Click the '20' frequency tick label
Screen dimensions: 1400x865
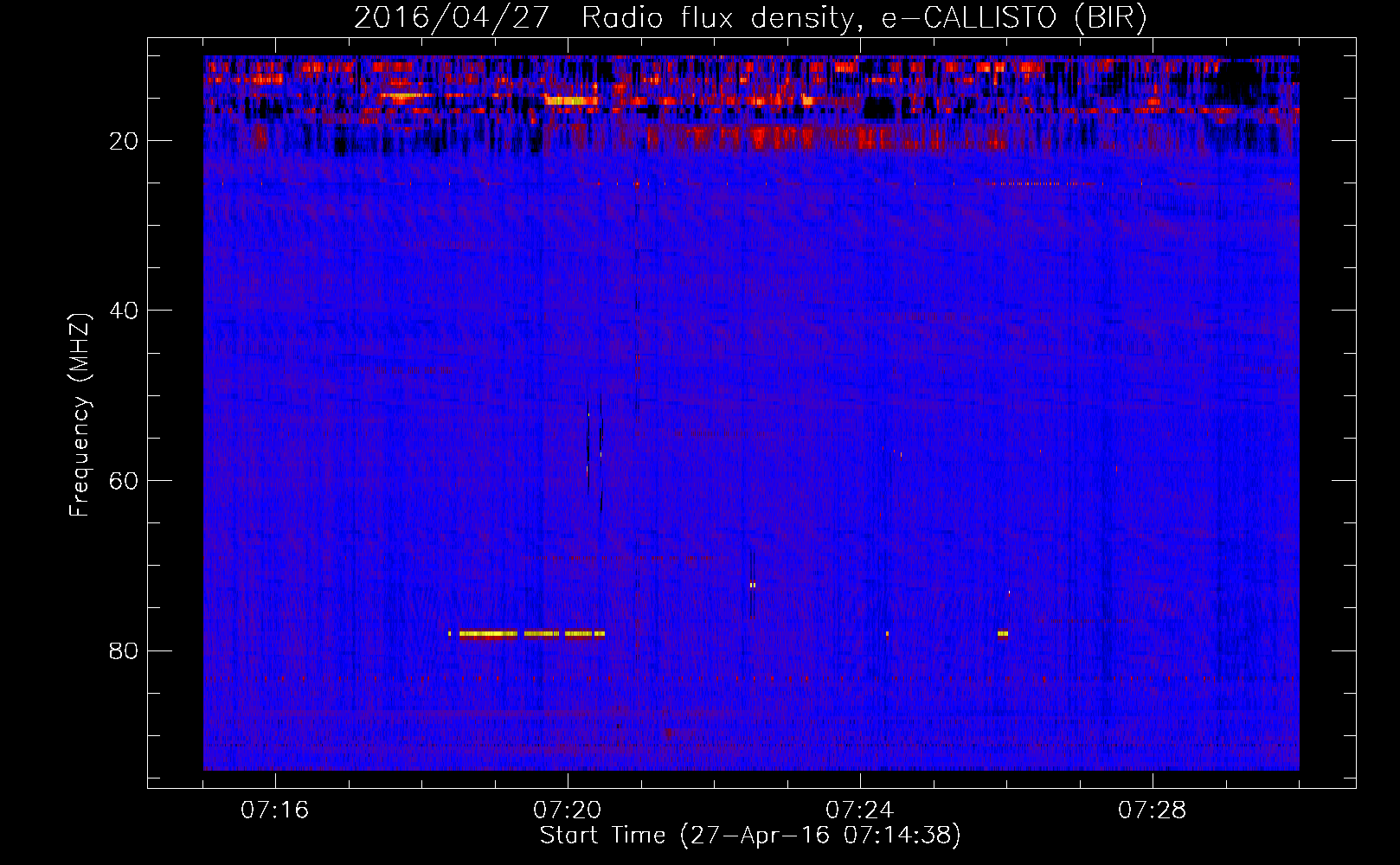pyautogui.click(x=124, y=141)
